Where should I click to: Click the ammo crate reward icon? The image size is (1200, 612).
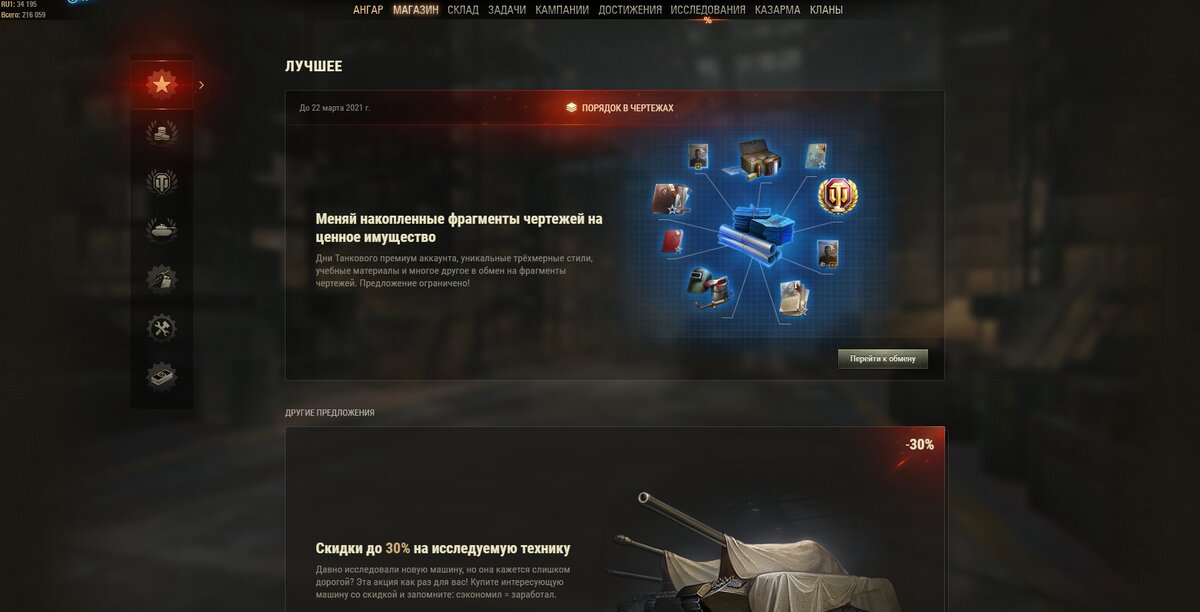pyautogui.click(x=759, y=157)
